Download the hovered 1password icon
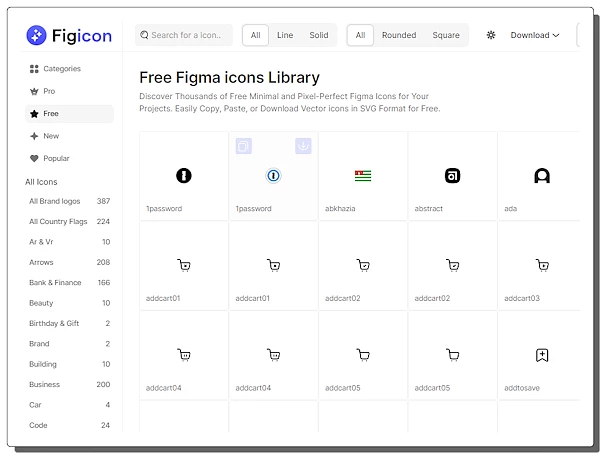Image resolution: width=600 pixels, height=453 pixels. (303, 146)
